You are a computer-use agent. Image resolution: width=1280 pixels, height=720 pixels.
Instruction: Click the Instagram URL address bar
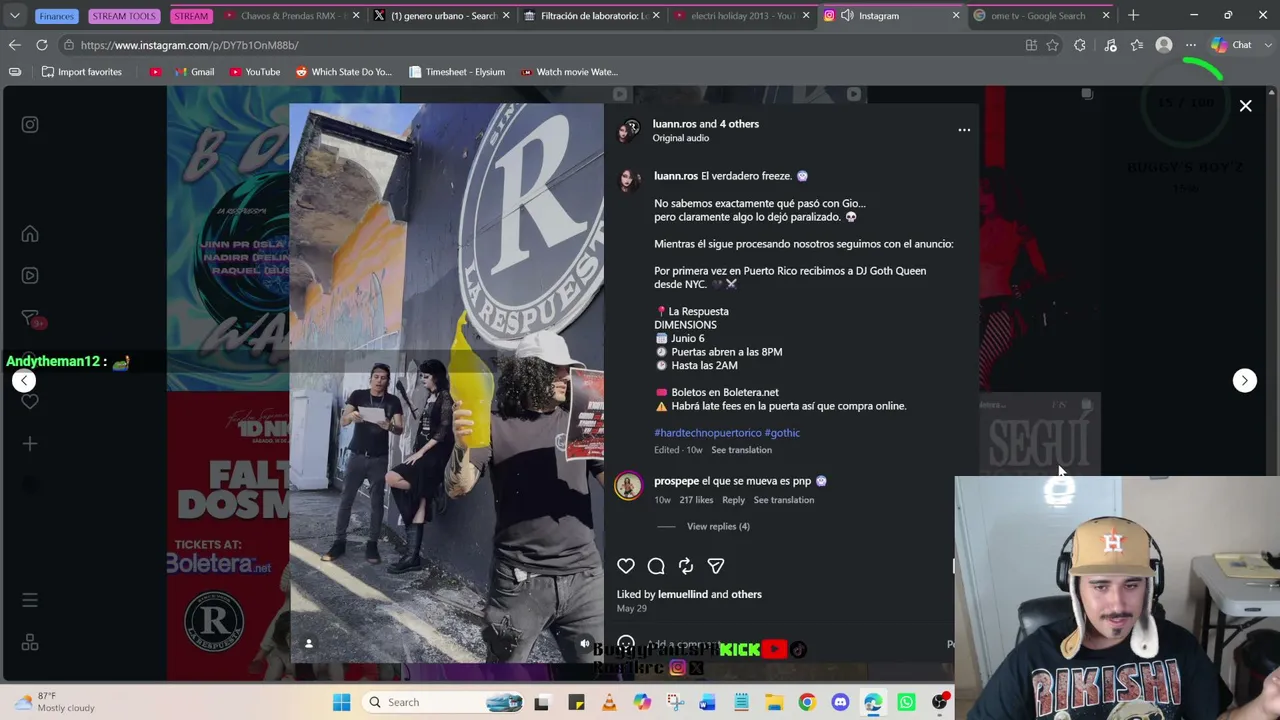click(540, 45)
